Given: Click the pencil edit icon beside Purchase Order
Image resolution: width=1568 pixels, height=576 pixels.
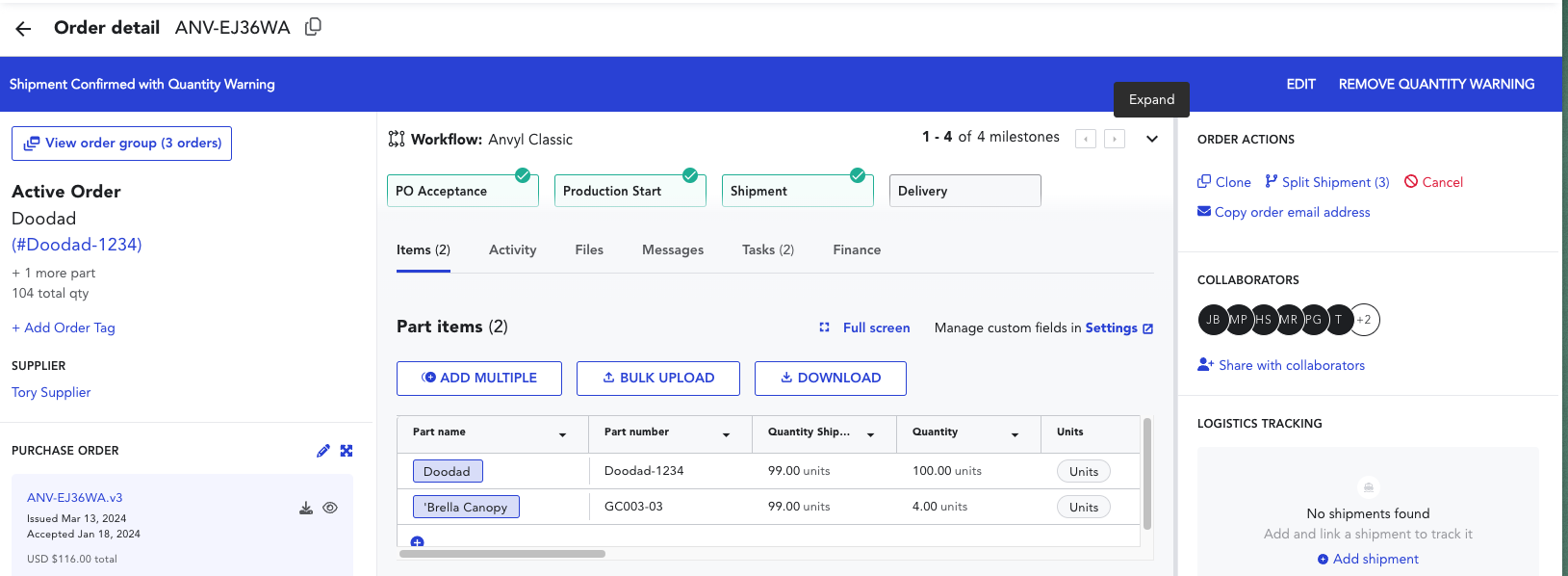Looking at the screenshot, I should [x=323, y=451].
